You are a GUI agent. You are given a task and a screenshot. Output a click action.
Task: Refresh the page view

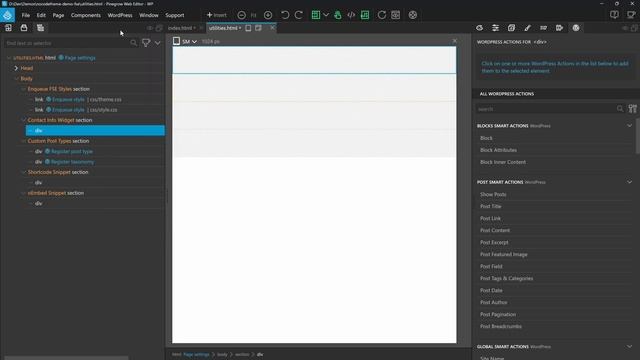pos(382,15)
